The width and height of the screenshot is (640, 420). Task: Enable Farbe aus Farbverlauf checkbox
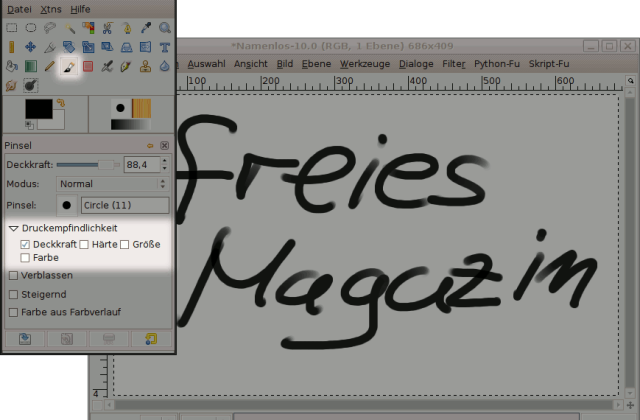point(13,312)
